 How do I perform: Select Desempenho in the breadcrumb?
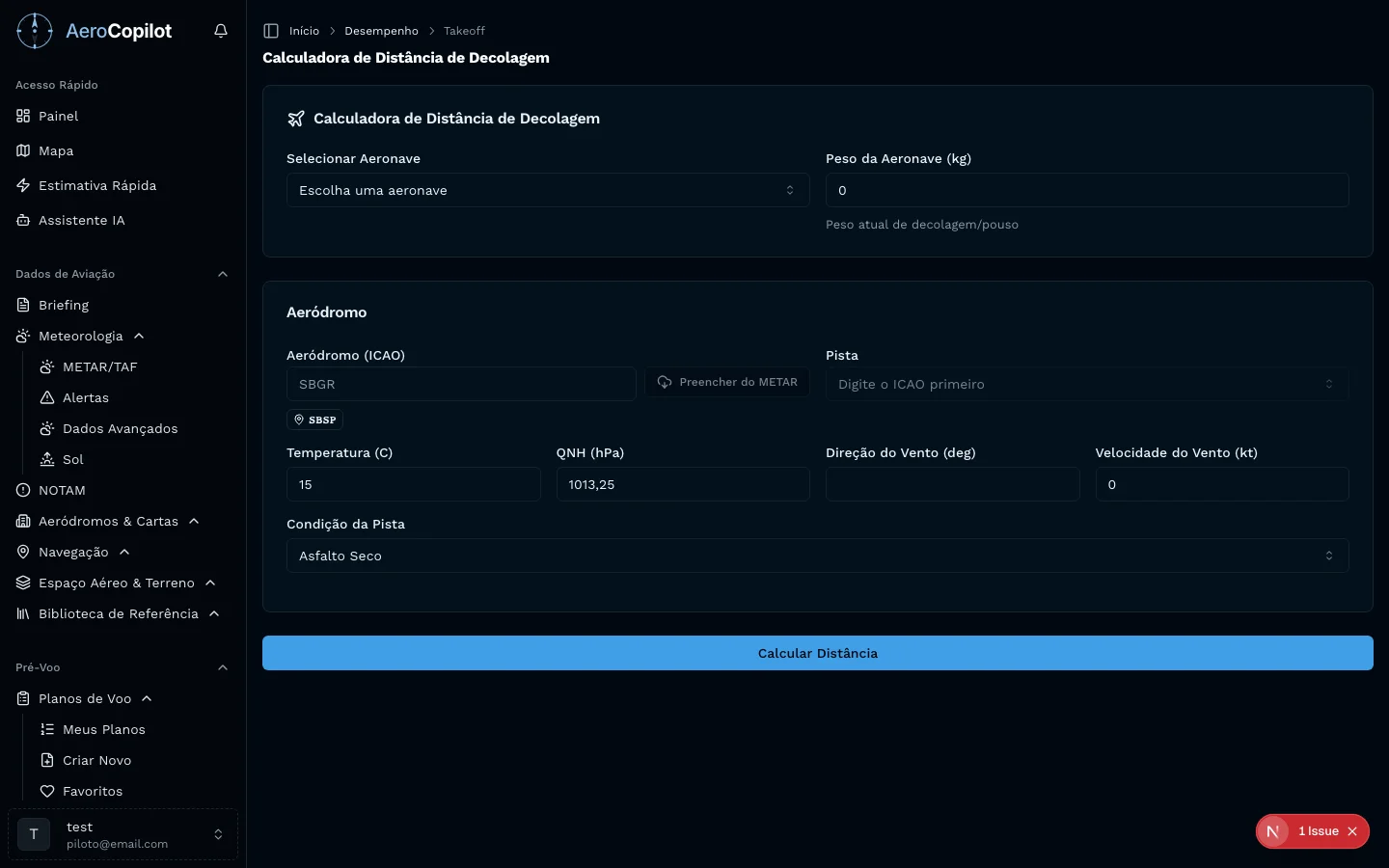381,31
